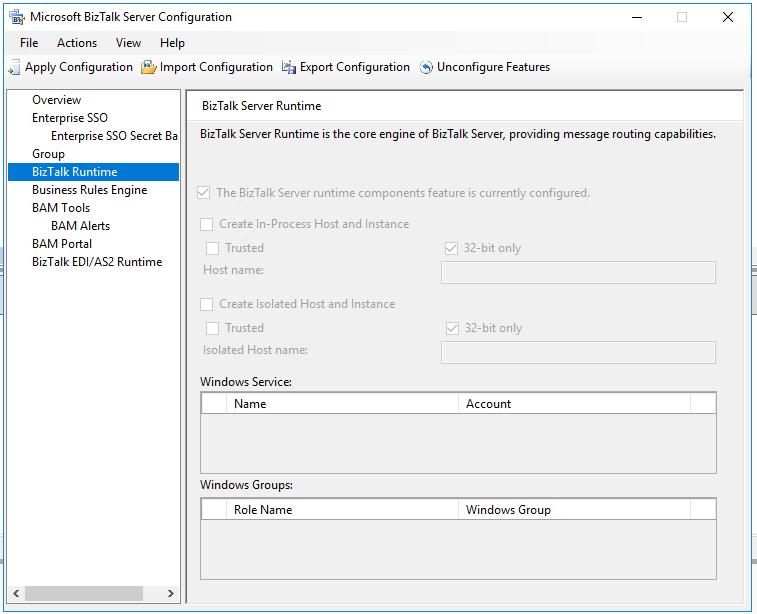Image resolution: width=757 pixels, height=614 pixels.
Task: Click the left arrow of tree scrollbar
Action: click(16, 593)
